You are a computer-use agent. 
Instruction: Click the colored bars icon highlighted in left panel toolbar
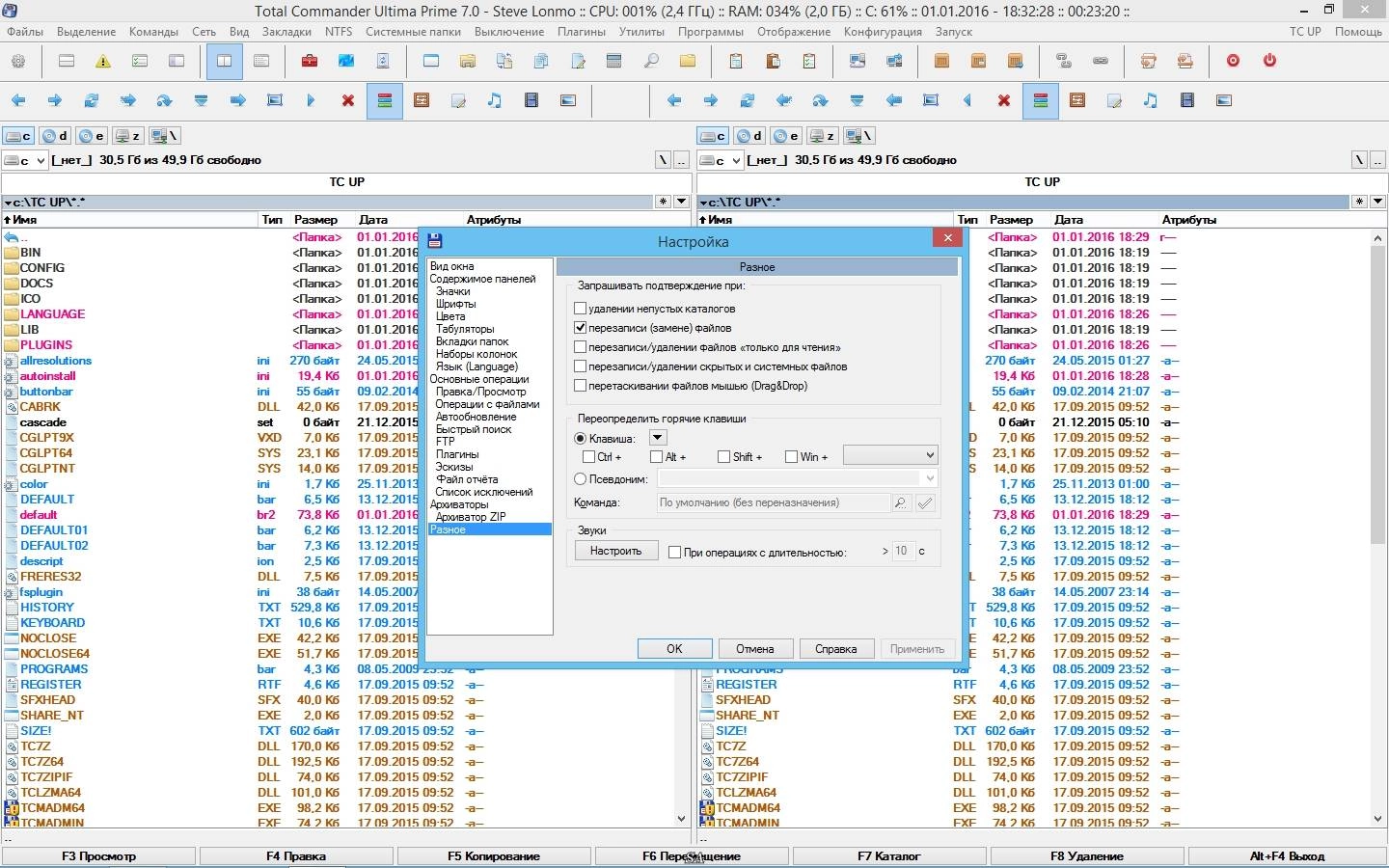tap(385, 100)
